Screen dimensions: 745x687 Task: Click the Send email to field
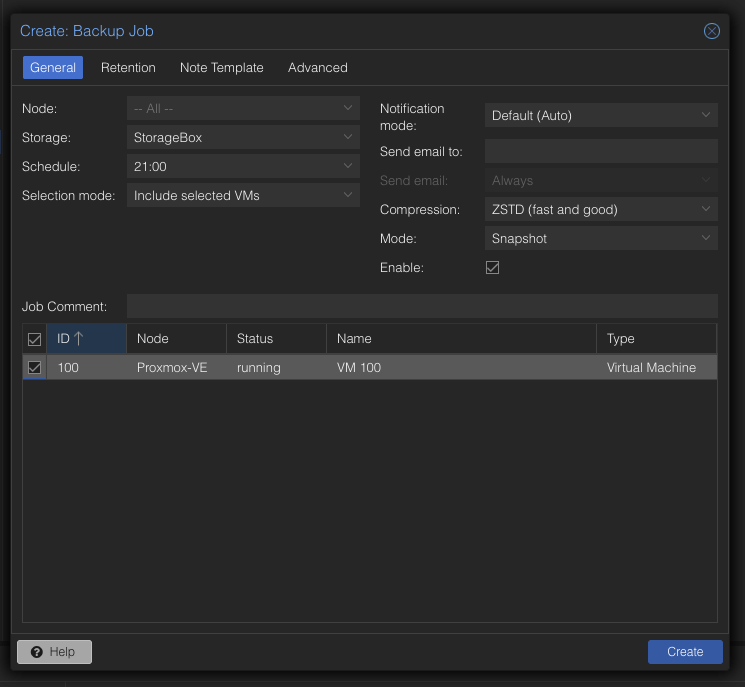[601, 152]
